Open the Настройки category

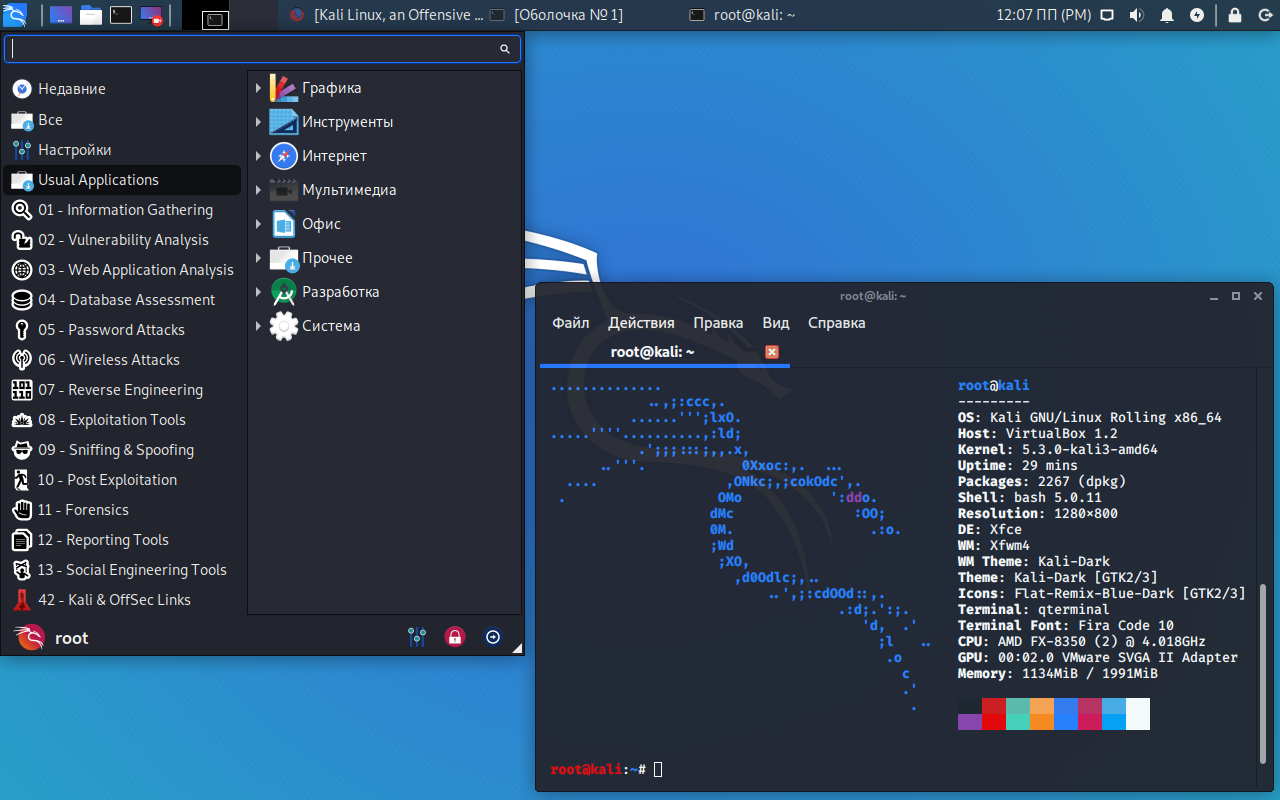(122, 150)
